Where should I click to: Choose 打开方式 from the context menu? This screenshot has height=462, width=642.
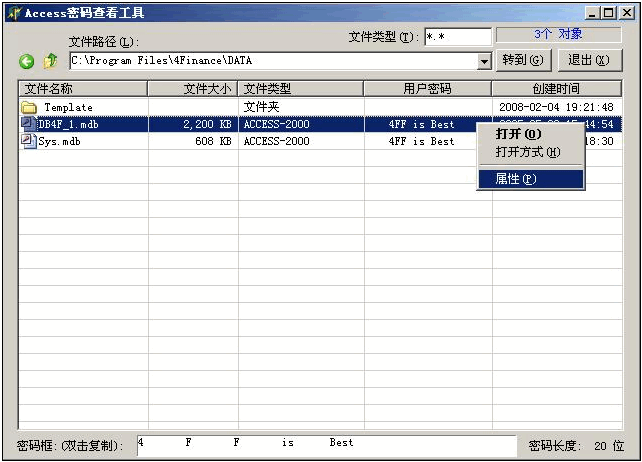(x=527, y=152)
